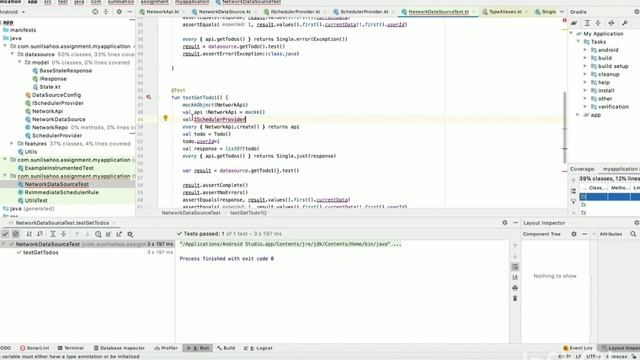Collapse all test results in Run panel

[x=64, y=234]
